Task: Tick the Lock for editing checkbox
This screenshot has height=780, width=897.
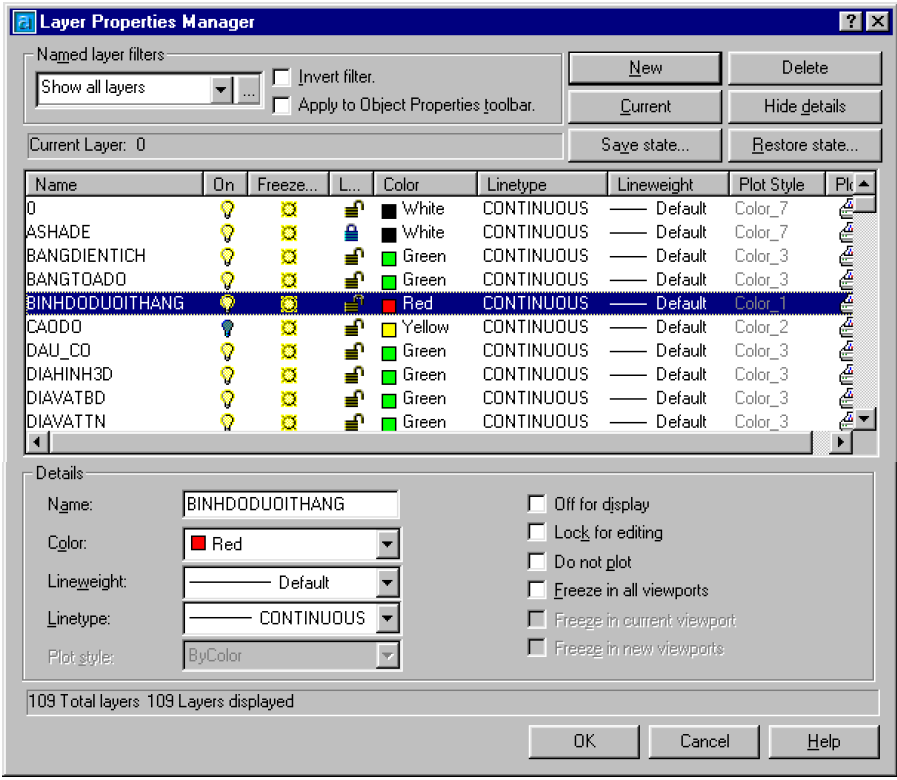Action: [x=537, y=532]
